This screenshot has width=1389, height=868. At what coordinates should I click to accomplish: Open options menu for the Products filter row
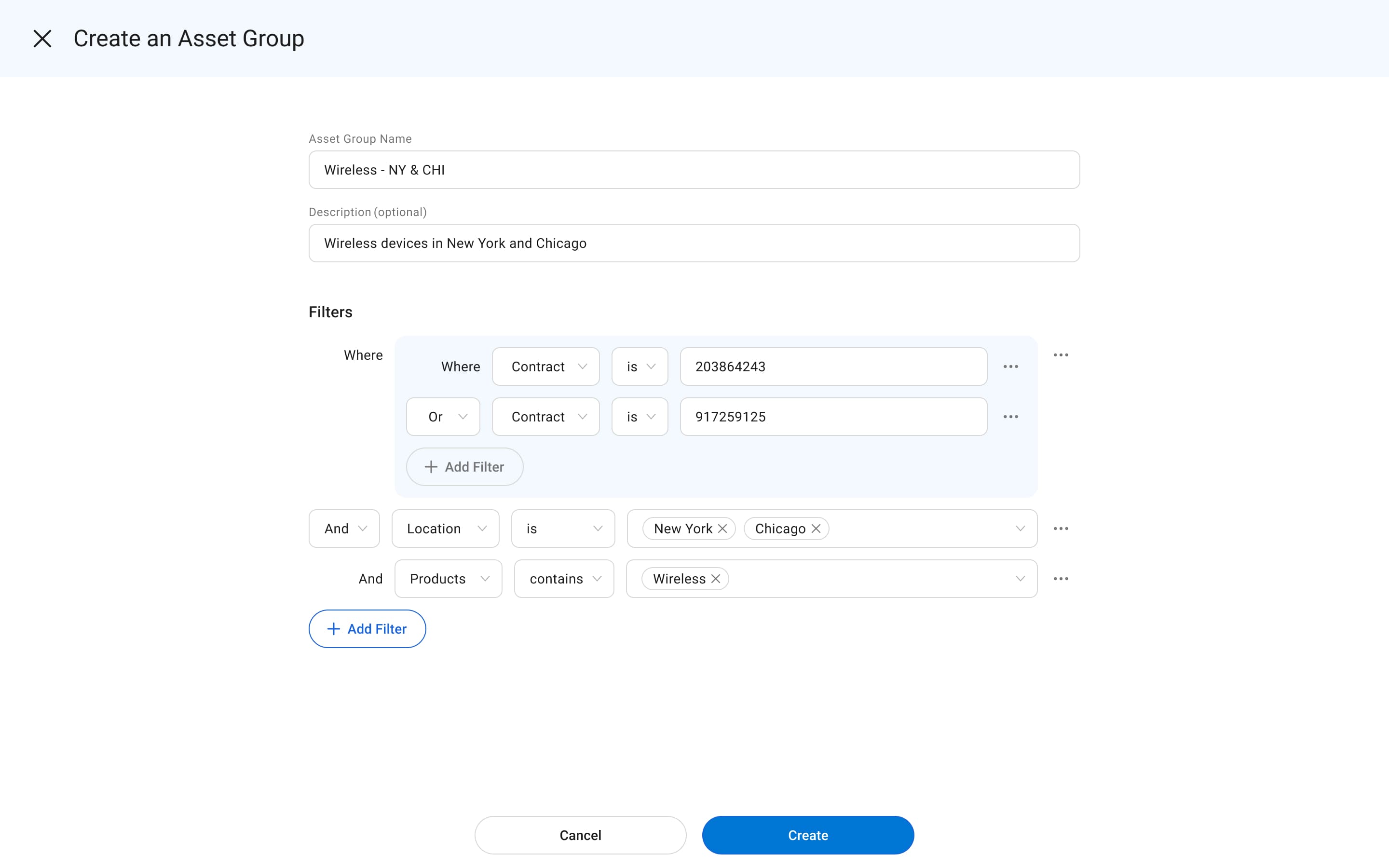[x=1061, y=578]
